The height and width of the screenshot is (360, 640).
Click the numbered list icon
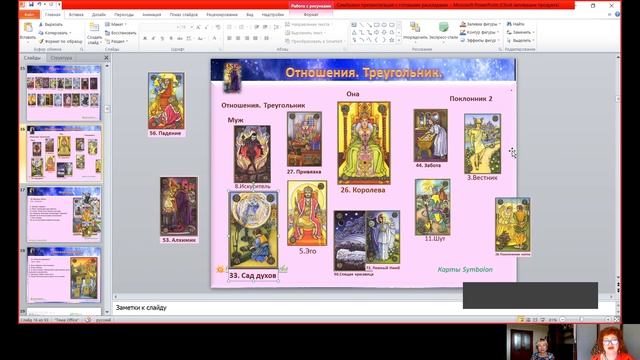242,27
